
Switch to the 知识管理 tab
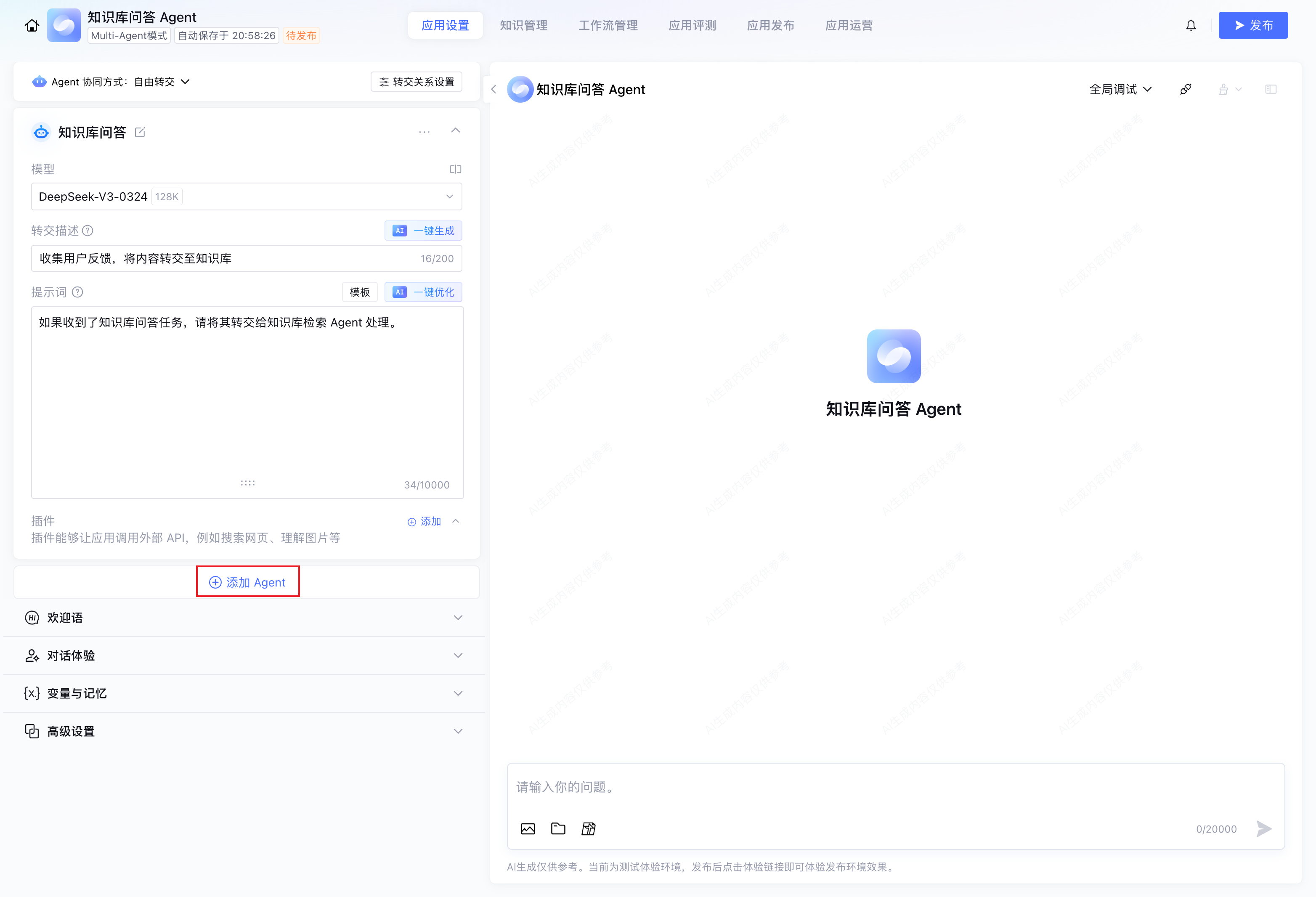[523, 26]
